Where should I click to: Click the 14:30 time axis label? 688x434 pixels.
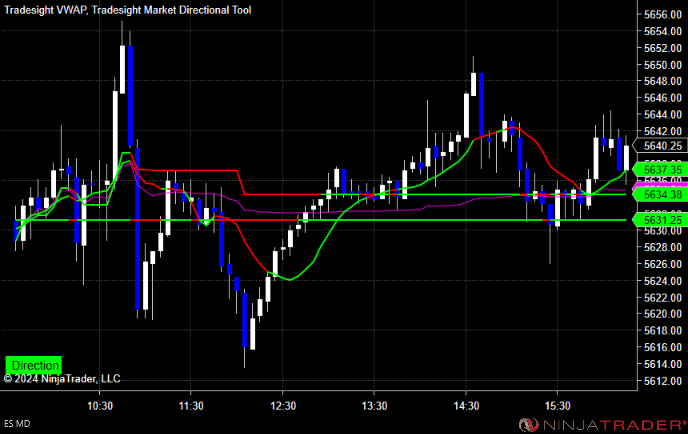466,406
